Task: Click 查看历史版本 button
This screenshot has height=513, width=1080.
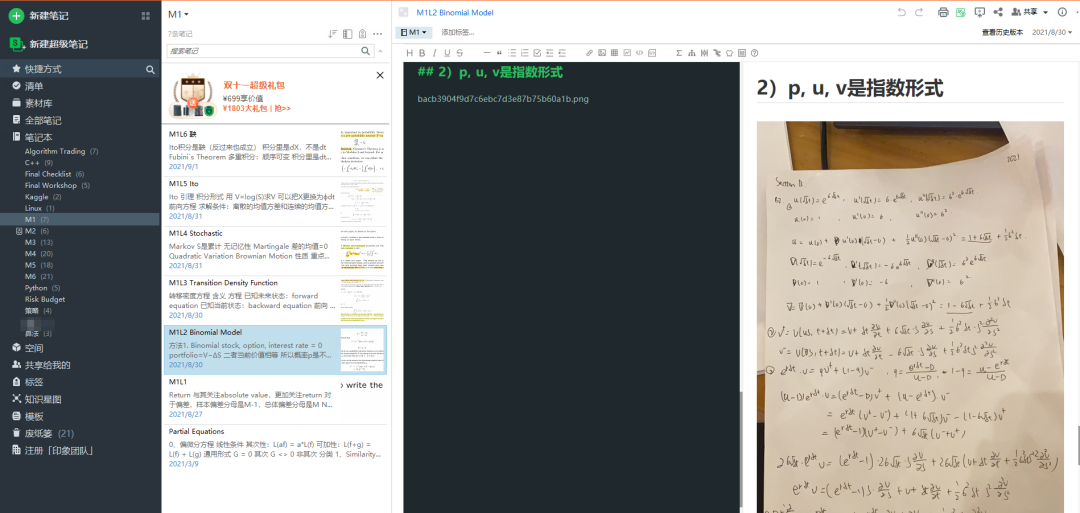Action: coord(1002,32)
